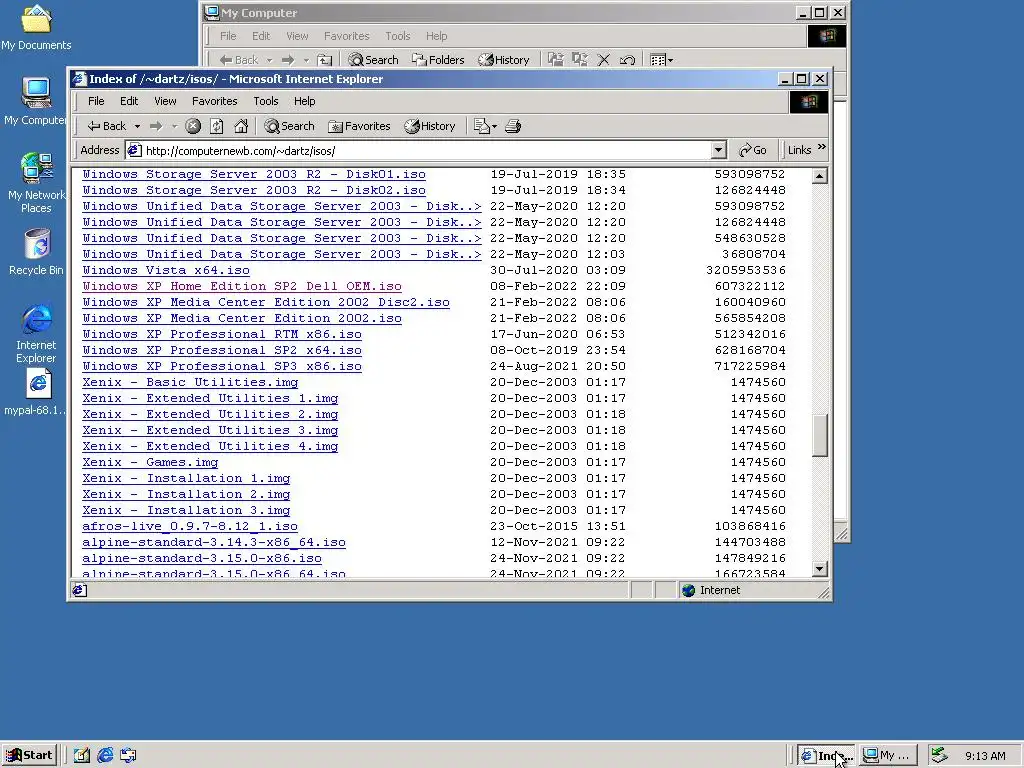The height and width of the screenshot is (768, 1024).
Task: Open Windows Vista x64.iso link
Action: pos(166,270)
